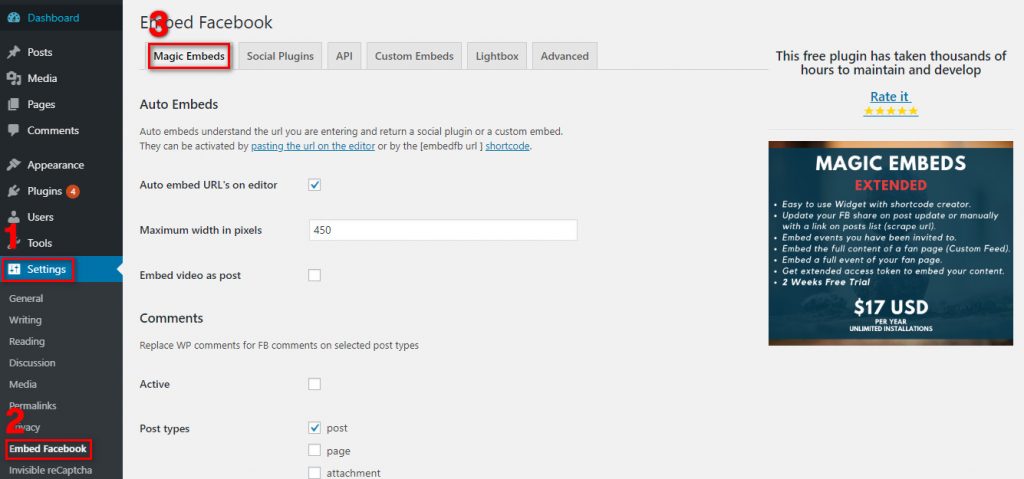Switch to the Custom Embeds tab
This screenshot has width=1024, height=479.
click(x=414, y=56)
